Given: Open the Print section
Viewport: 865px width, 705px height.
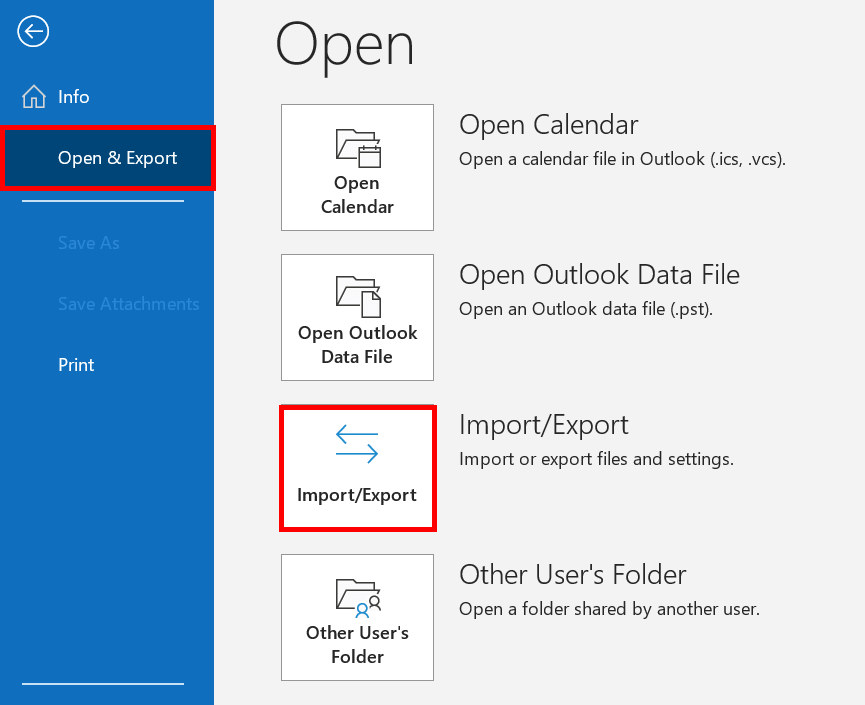Looking at the screenshot, I should point(76,365).
